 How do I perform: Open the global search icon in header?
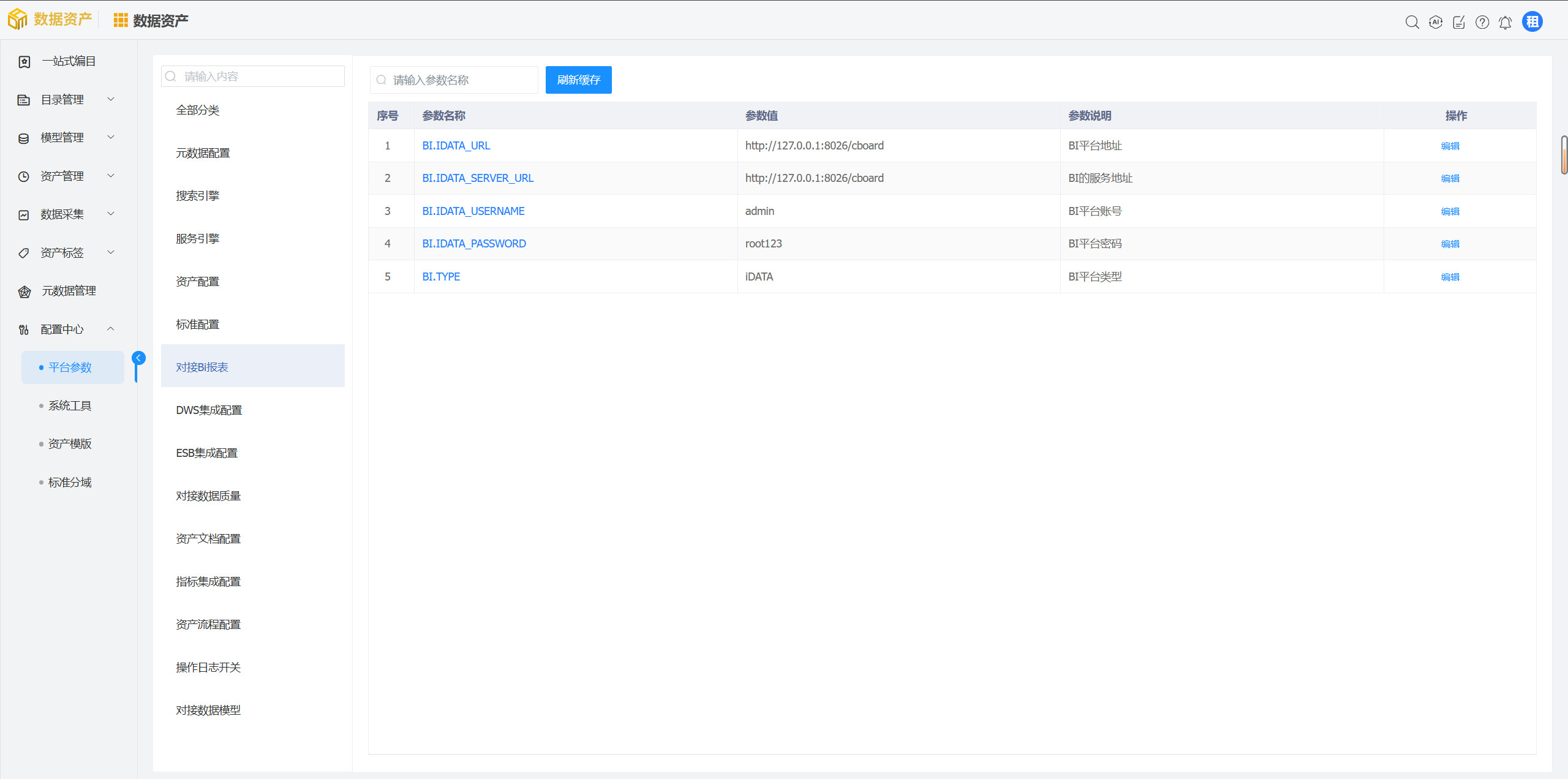(x=1412, y=22)
